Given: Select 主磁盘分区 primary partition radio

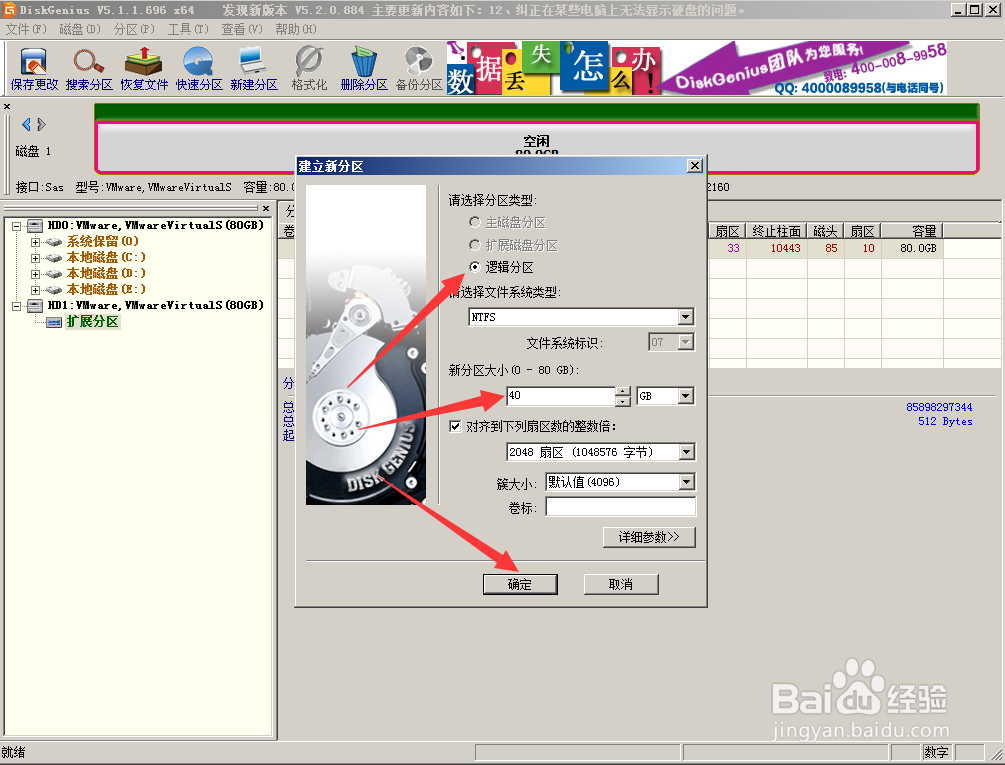Looking at the screenshot, I should (474, 222).
